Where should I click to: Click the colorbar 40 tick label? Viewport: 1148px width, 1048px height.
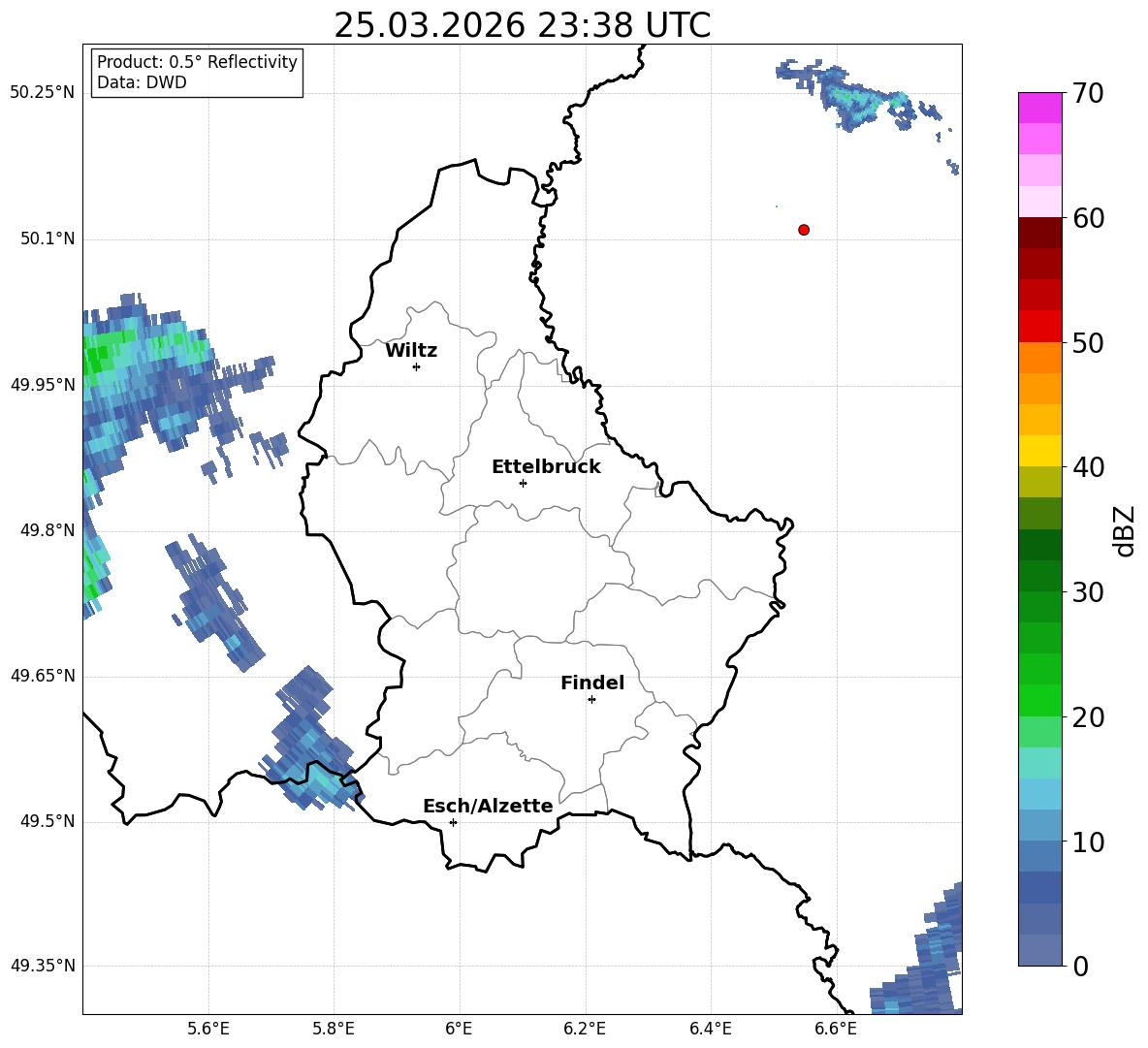tap(1088, 467)
